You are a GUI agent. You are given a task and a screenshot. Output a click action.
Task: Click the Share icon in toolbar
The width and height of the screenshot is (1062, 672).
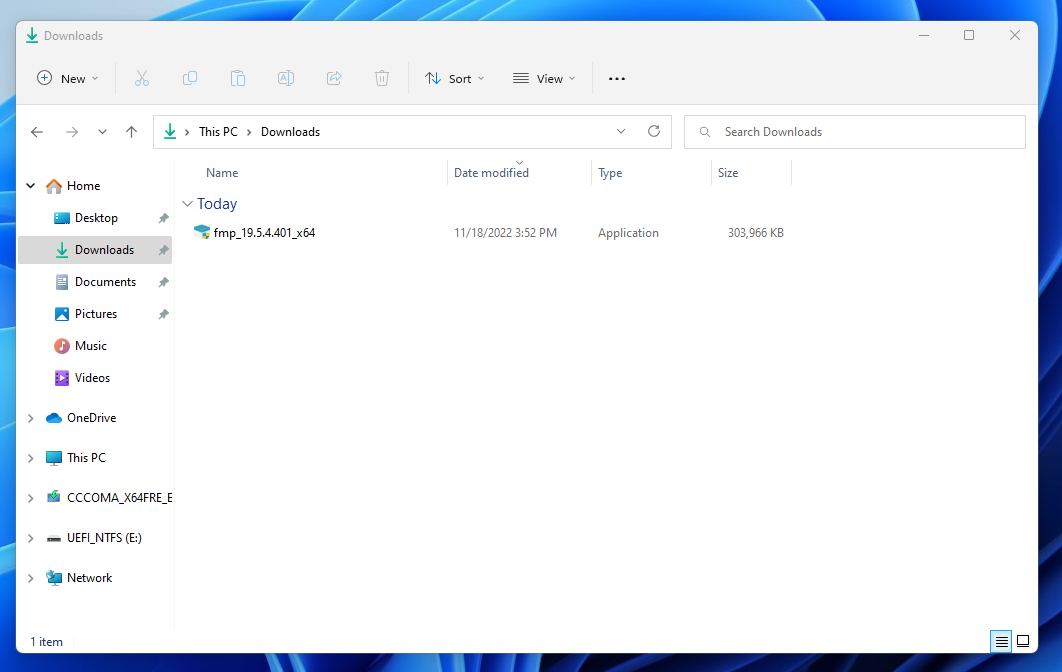[x=334, y=79]
